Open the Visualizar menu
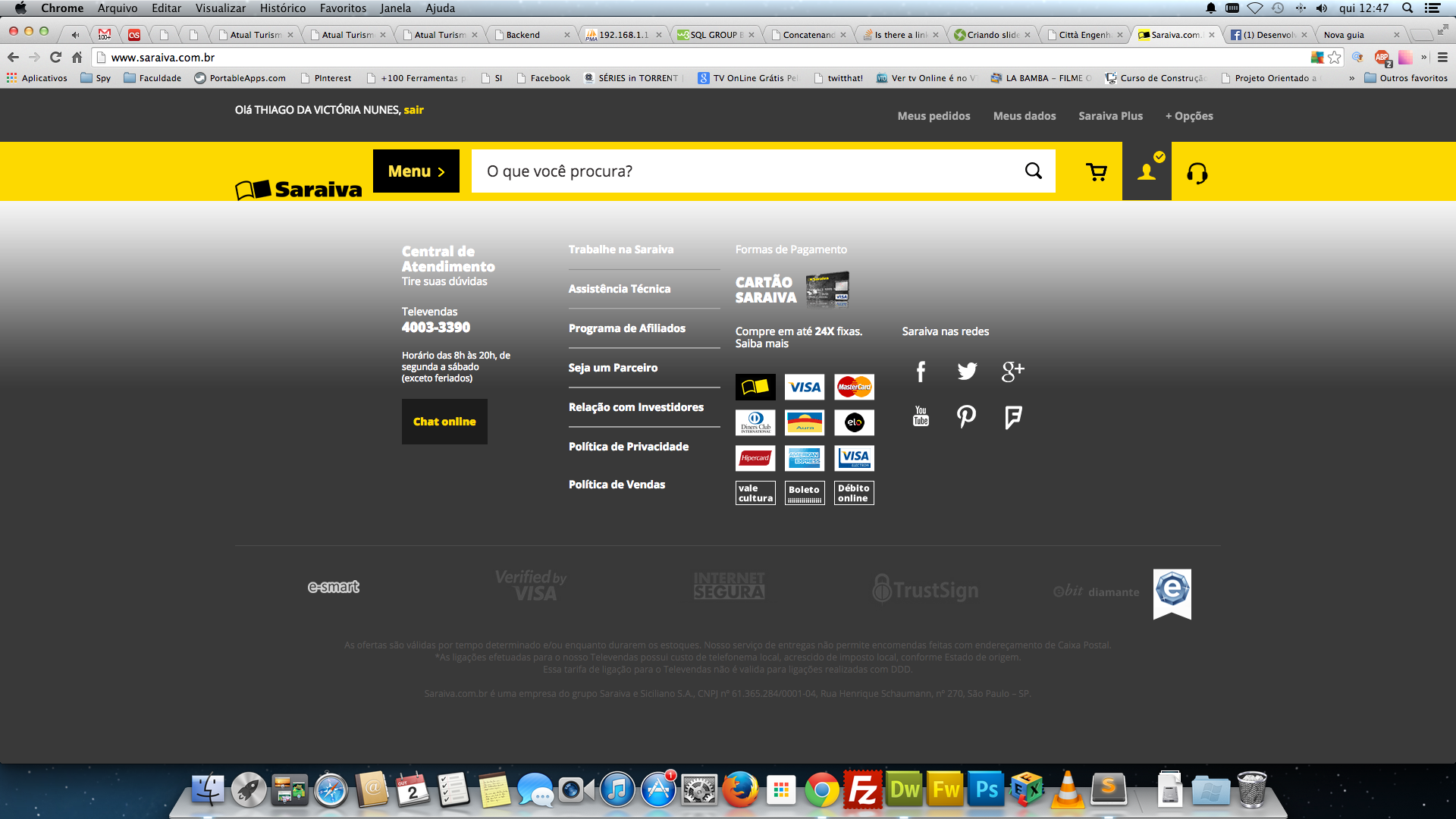This screenshot has width=1456, height=819. coord(221,8)
